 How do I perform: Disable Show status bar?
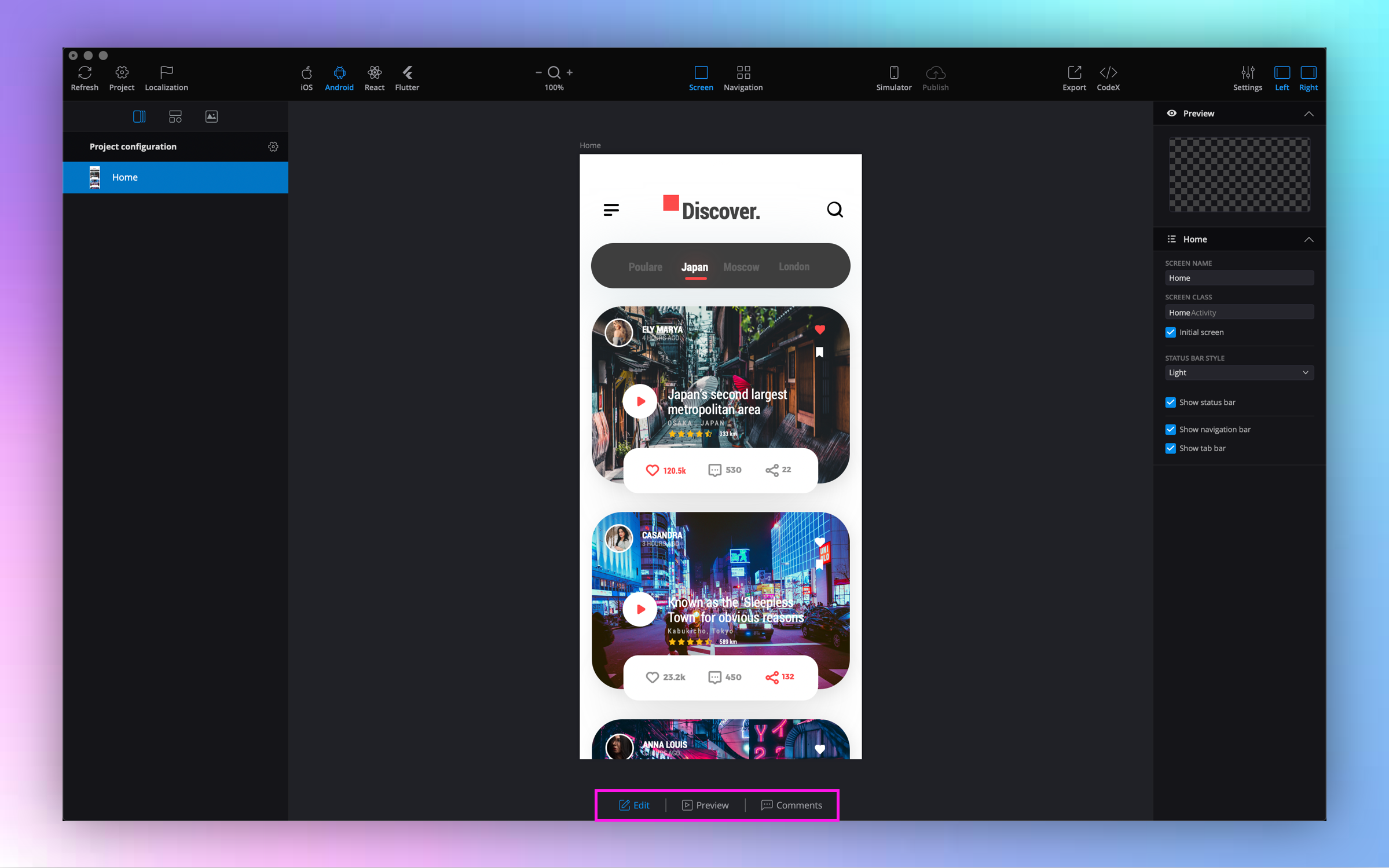[x=1171, y=402]
